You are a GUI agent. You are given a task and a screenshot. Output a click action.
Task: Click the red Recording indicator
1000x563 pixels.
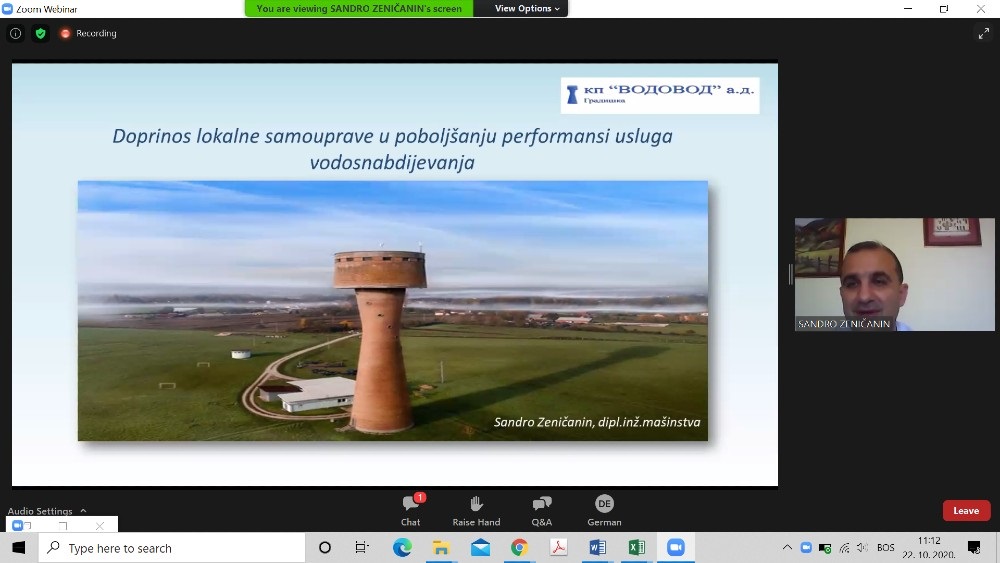[88, 33]
